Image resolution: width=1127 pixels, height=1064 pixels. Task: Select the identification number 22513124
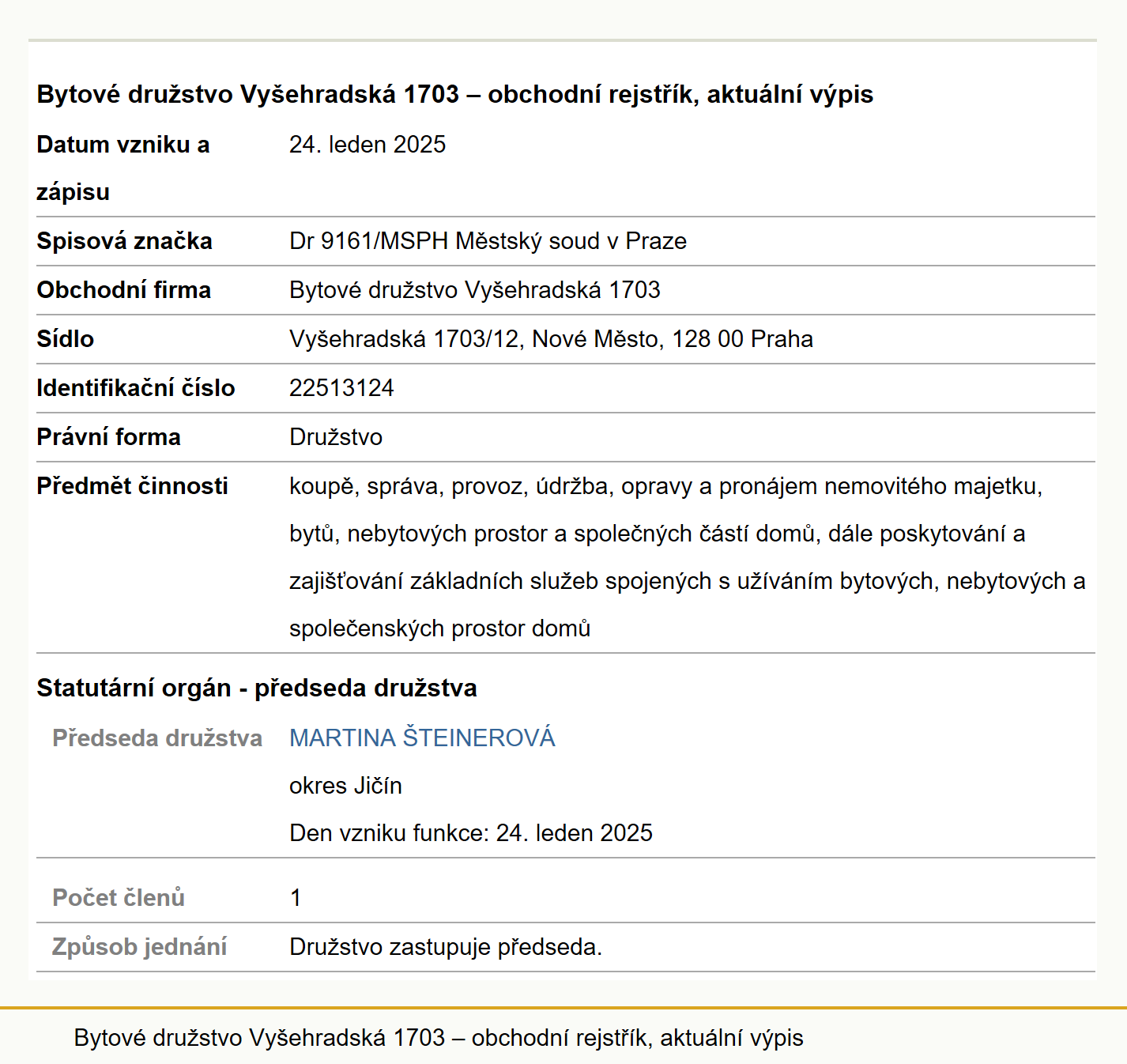pos(341,388)
